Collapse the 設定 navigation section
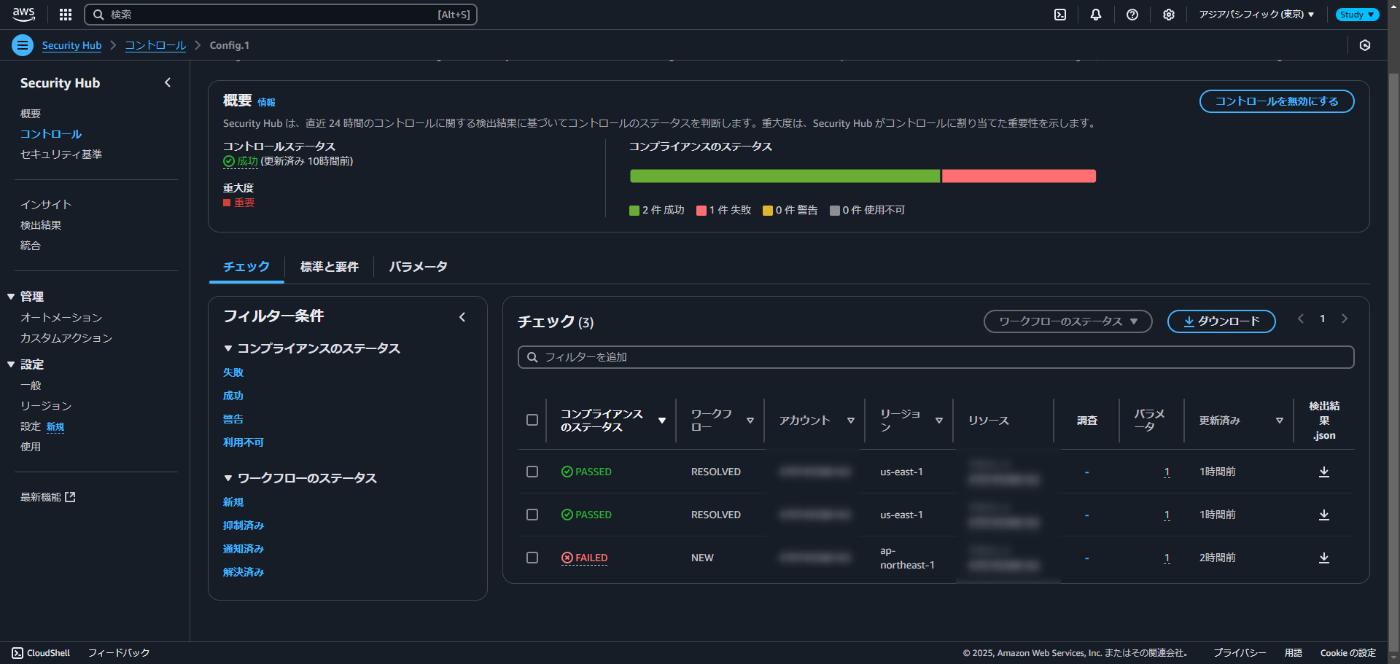This screenshot has height=664, width=1400. pyautogui.click(x=11, y=365)
